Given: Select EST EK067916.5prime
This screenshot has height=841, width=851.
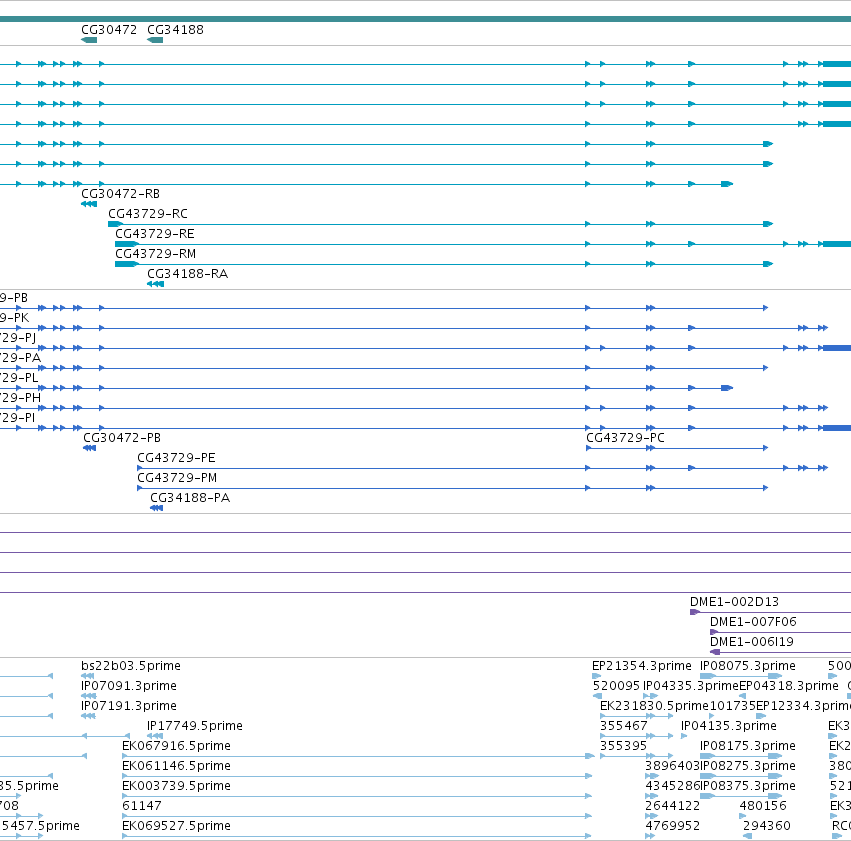Looking at the screenshot, I should [x=176, y=746].
